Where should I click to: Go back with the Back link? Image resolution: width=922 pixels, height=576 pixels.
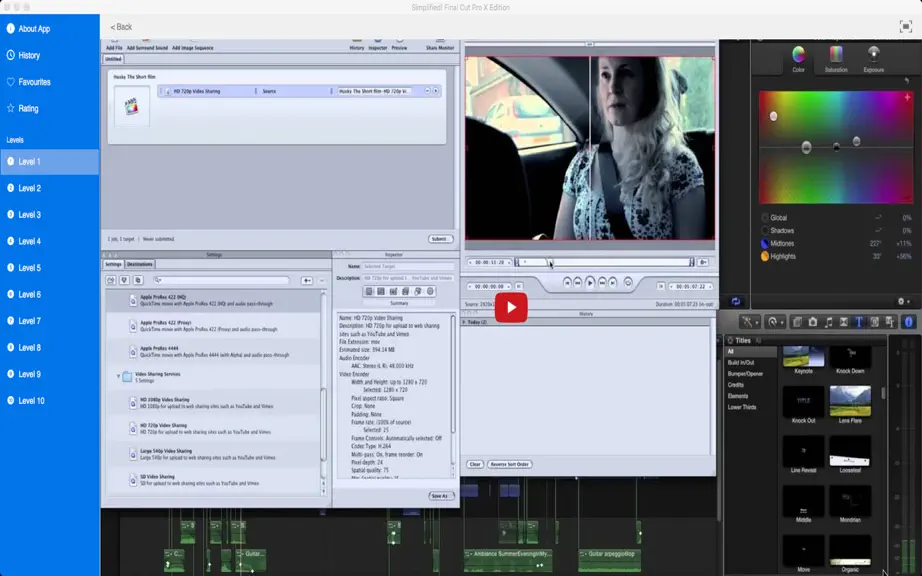[x=121, y=27]
